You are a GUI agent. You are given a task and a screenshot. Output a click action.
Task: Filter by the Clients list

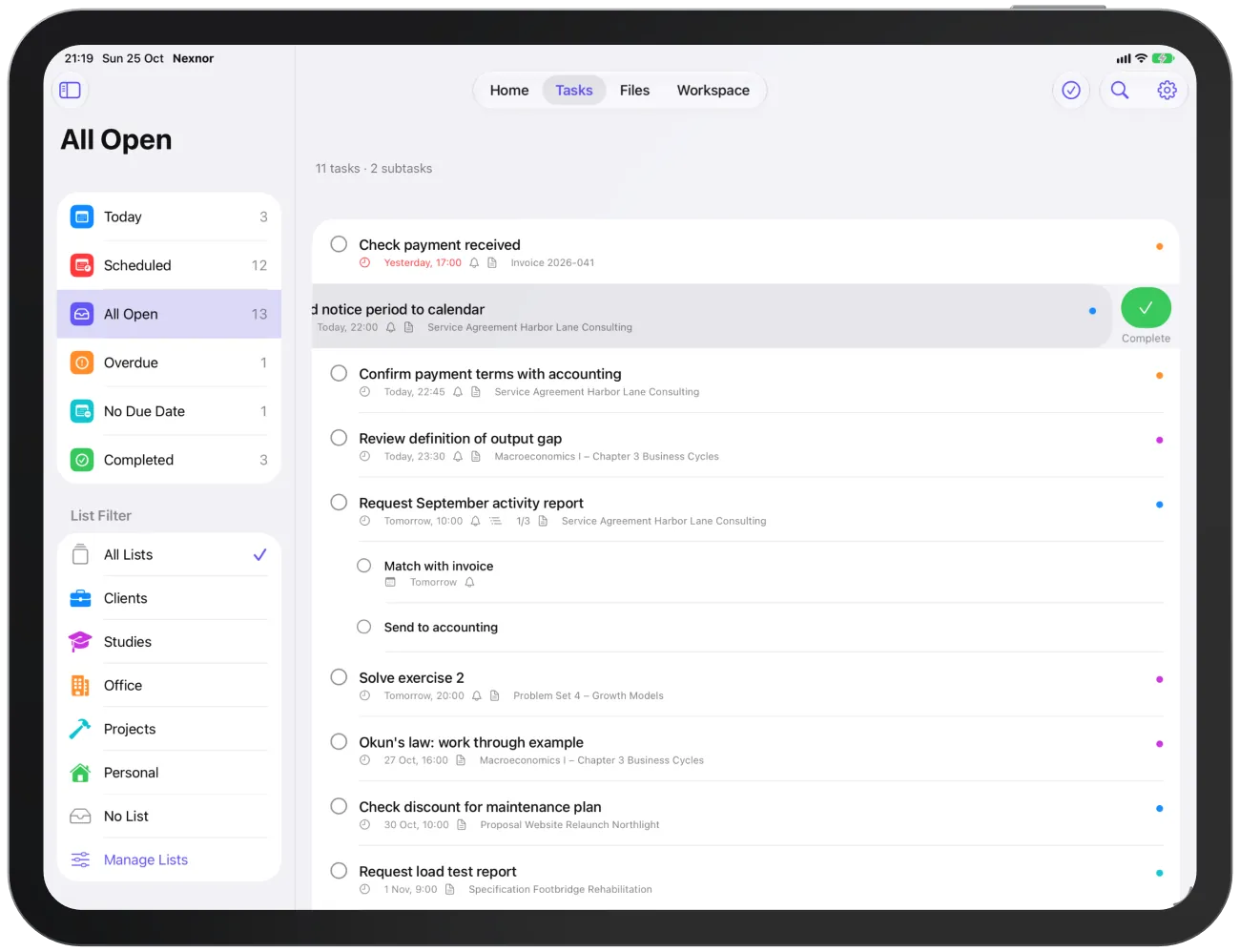[169, 598]
